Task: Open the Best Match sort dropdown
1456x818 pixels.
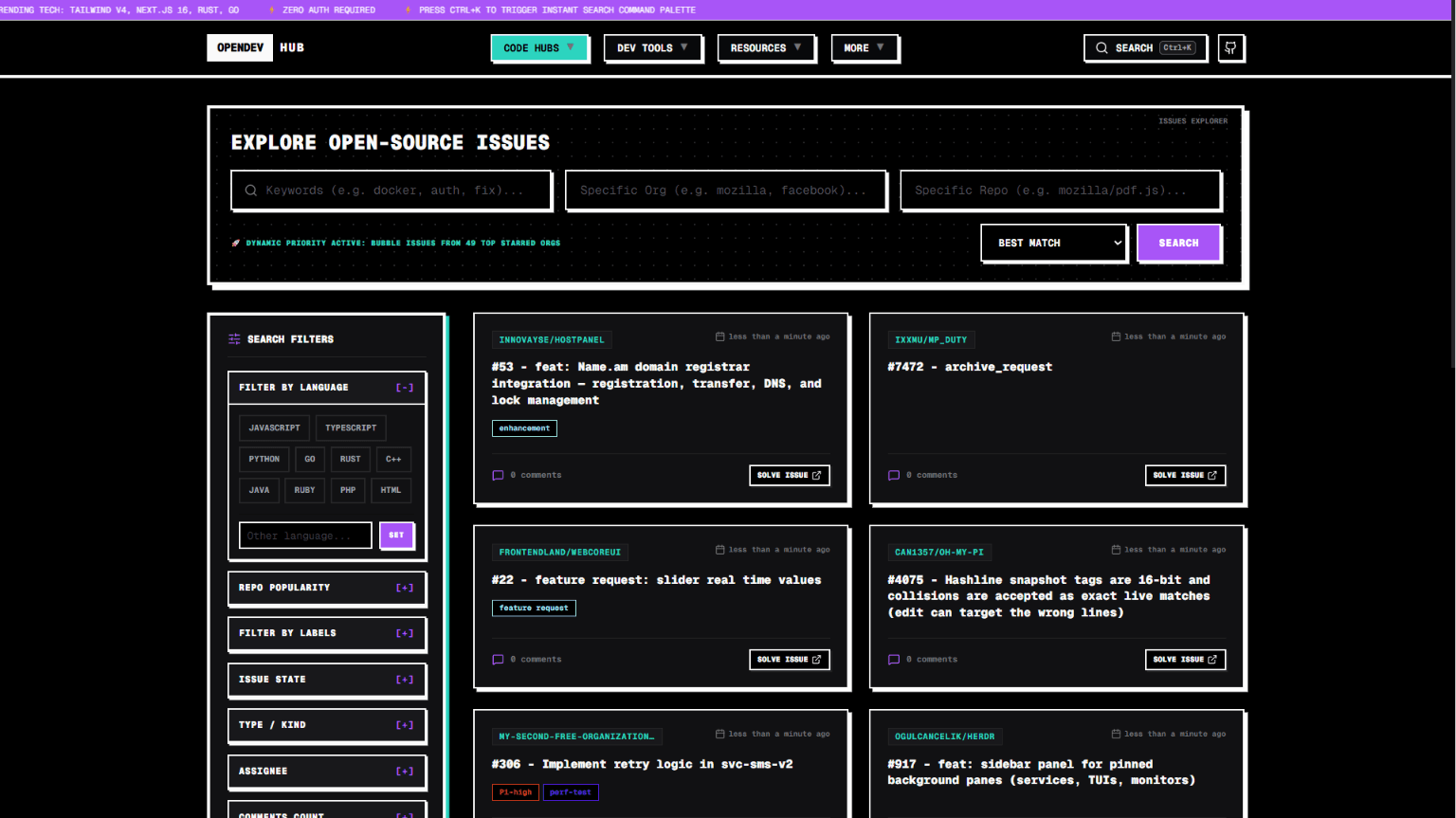Action: [x=1053, y=243]
